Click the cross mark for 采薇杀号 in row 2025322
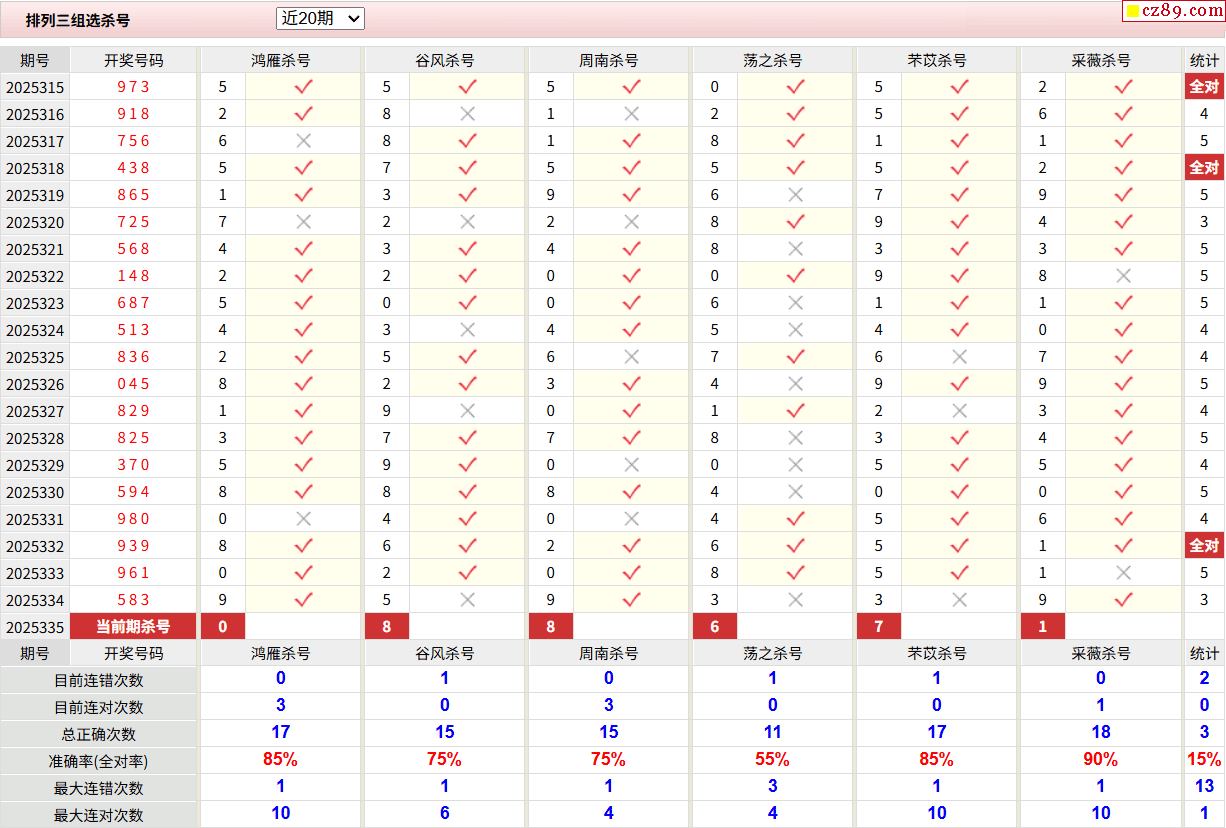Screen dimensions: 1226x828 [x=1123, y=276]
